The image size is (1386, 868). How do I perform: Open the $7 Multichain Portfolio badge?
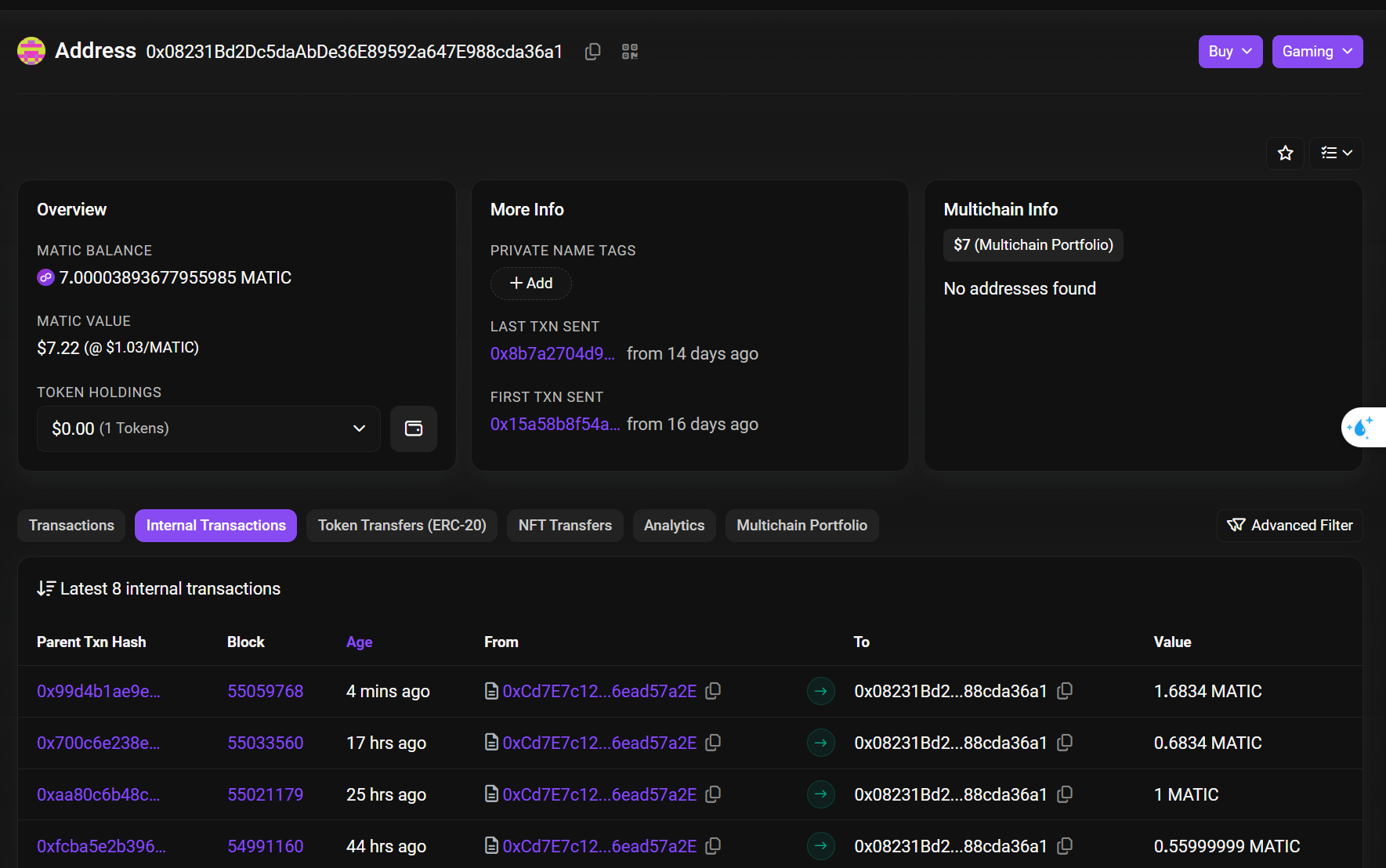click(1033, 245)
